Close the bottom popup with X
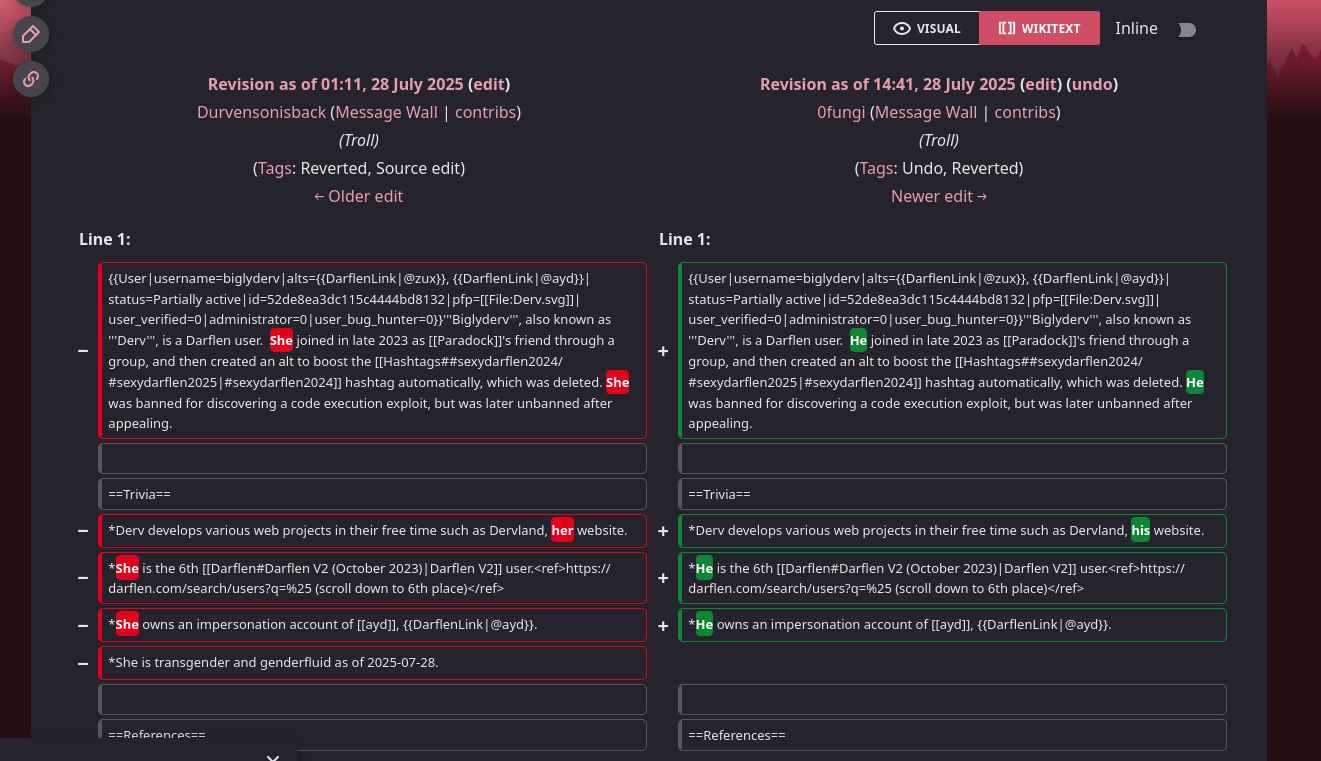The width and height of the screenshot is (1321, 761). click(x=273, y=757)
